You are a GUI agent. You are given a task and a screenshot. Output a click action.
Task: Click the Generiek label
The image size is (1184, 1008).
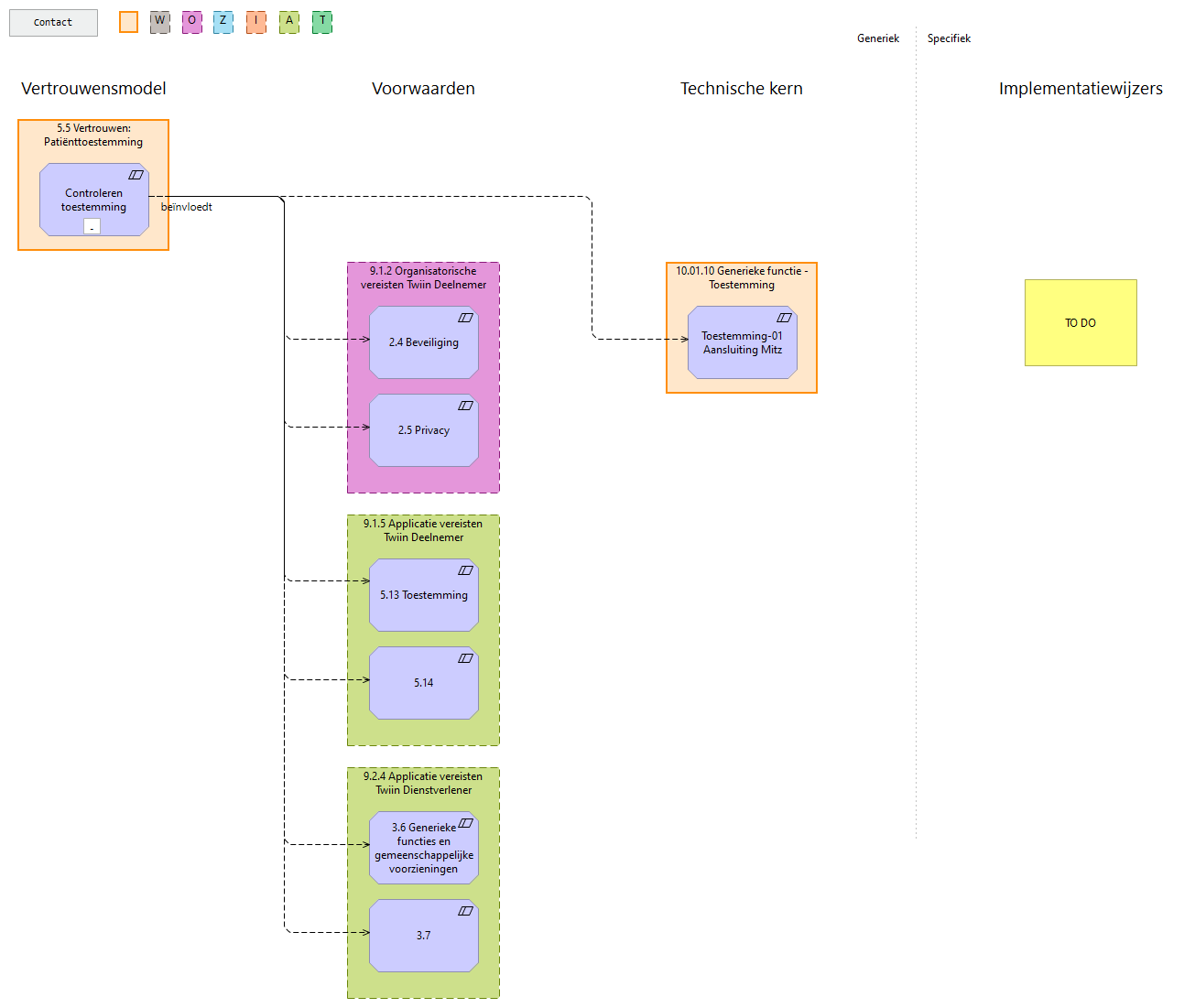coord(878,38)
